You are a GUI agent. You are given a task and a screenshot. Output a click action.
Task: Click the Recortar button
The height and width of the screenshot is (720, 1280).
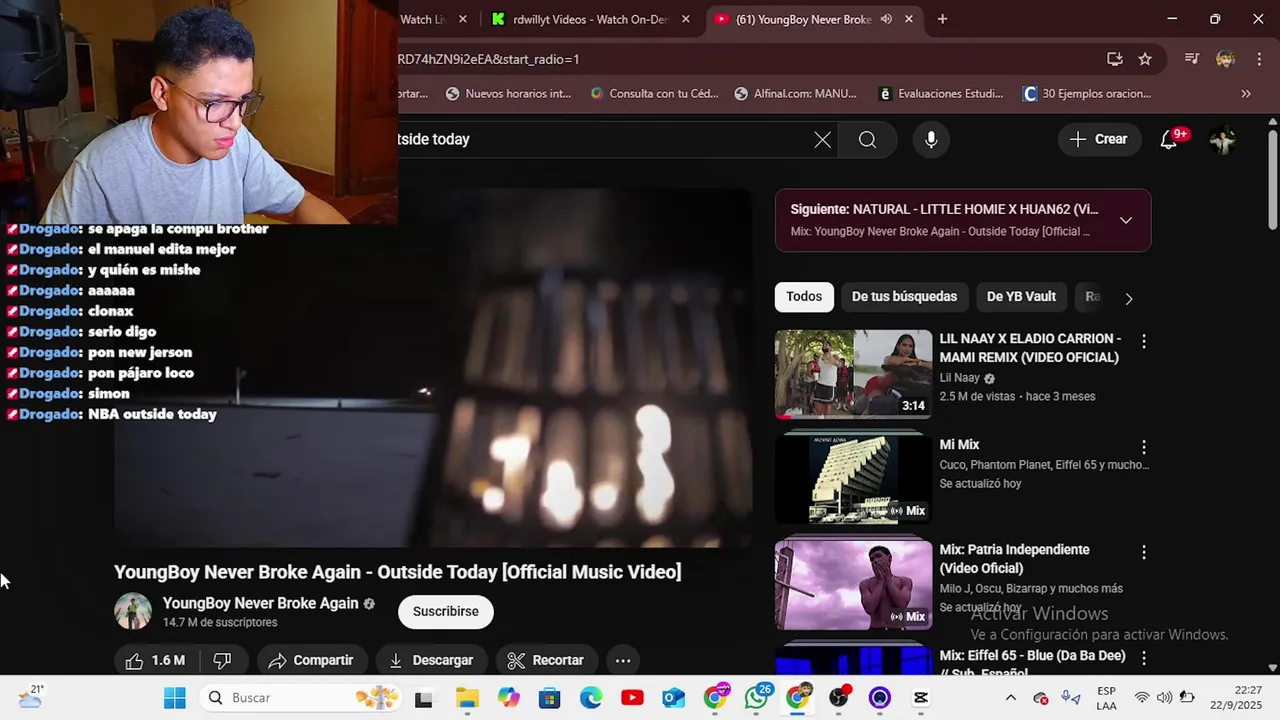545,660
